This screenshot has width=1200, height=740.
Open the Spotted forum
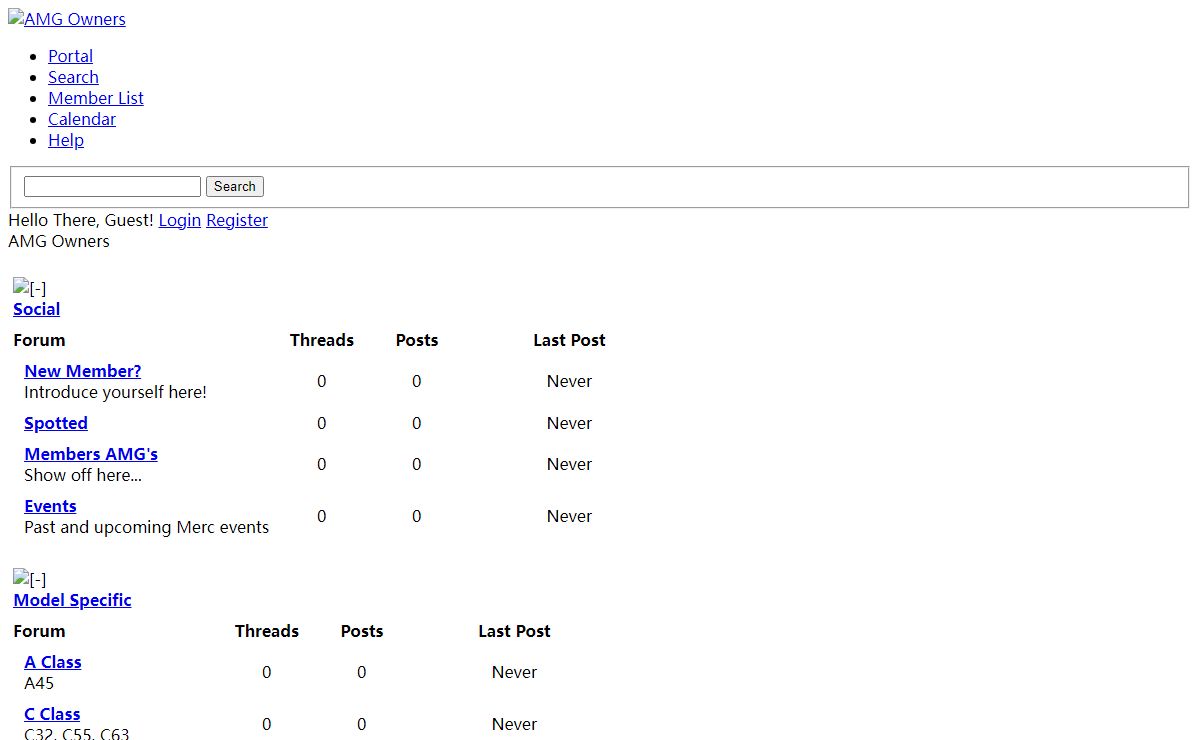pos(56,423)
